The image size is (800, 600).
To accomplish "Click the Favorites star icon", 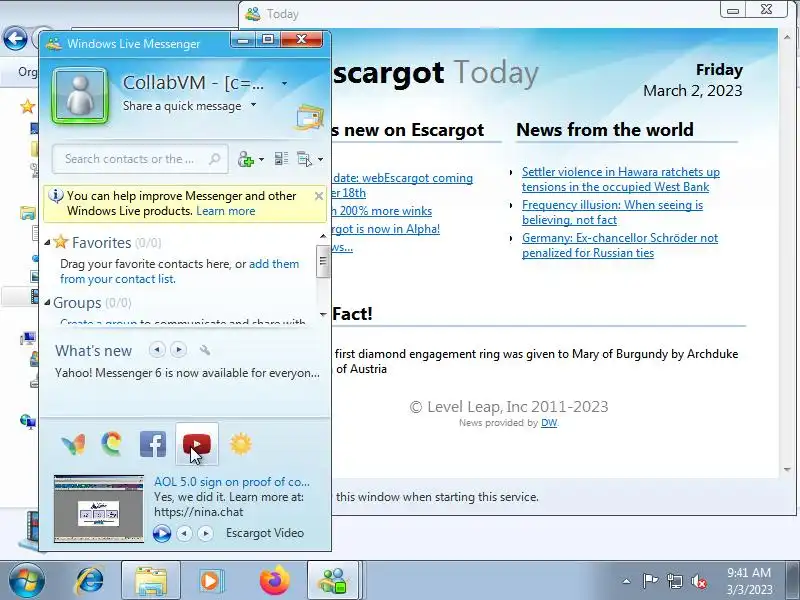I will (x=61, y=241).
